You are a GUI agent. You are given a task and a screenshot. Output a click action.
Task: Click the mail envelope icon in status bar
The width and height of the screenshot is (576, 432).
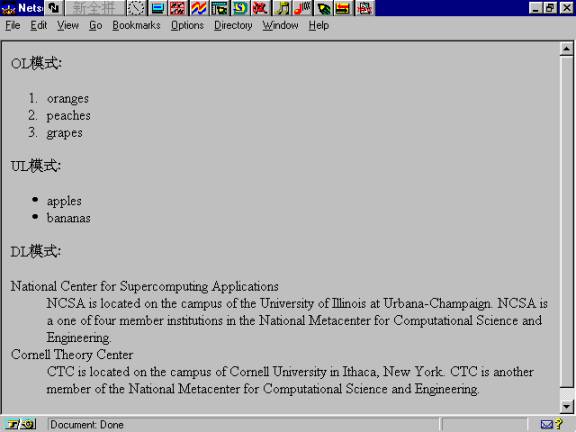pyautogui.click(x=546, y=425)
